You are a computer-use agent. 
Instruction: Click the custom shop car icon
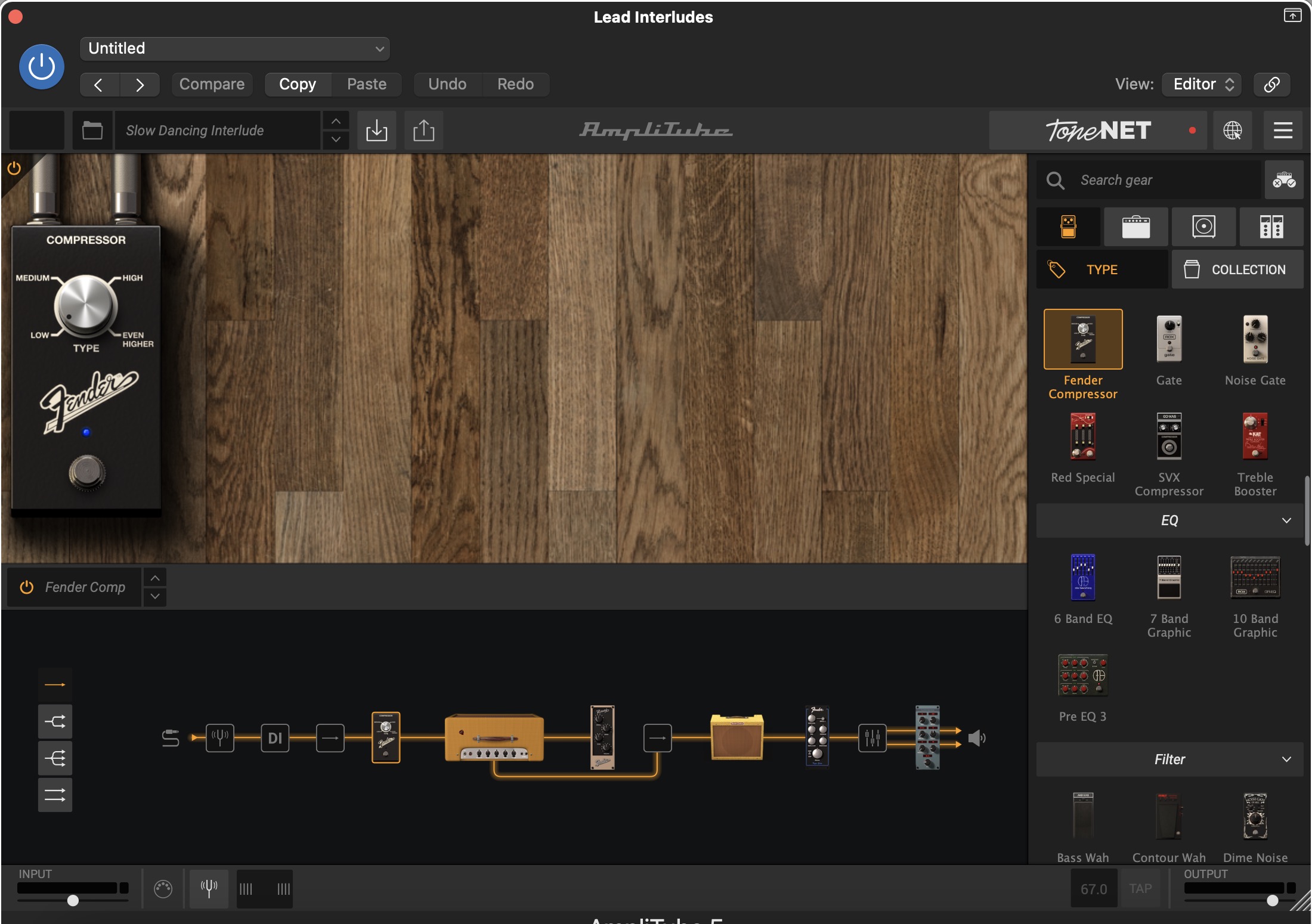click(x=1284, y=180)
